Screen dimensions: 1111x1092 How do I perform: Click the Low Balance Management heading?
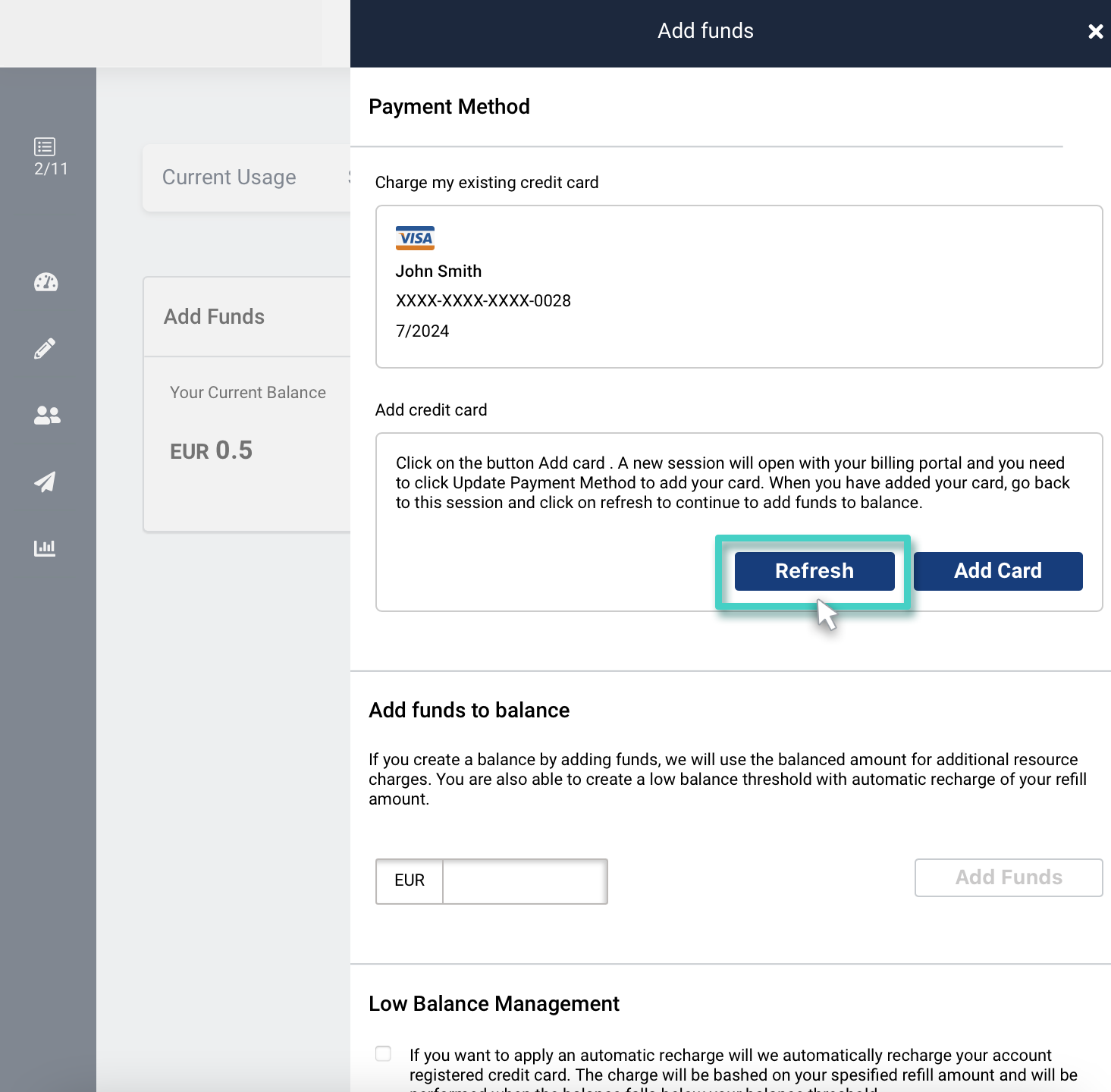(x=494, y=1004)
